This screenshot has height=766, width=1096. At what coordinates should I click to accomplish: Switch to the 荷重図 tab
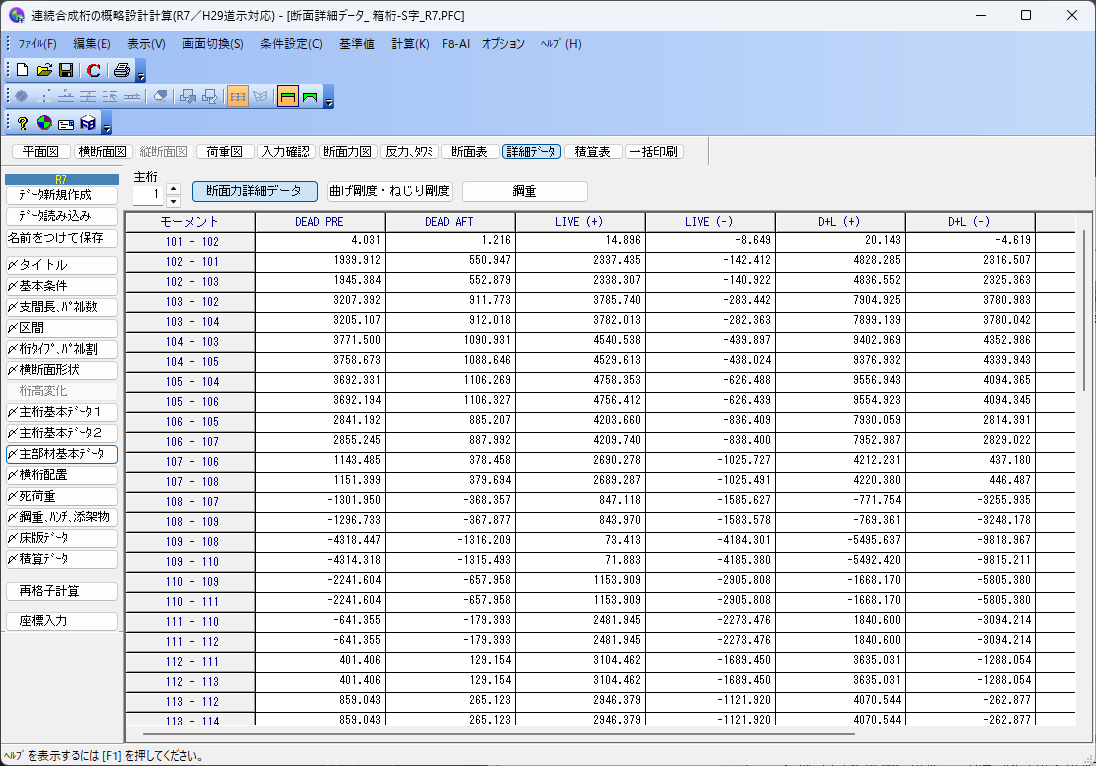point(224,152)
